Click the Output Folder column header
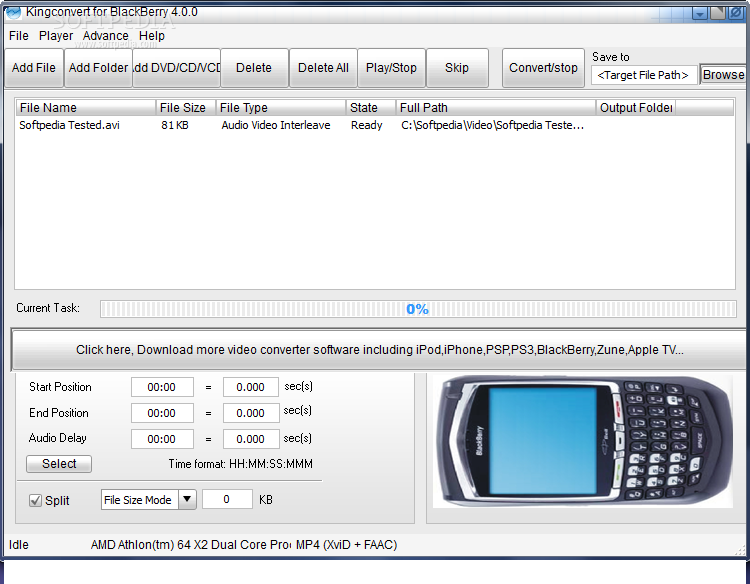 tap(636, 108)
